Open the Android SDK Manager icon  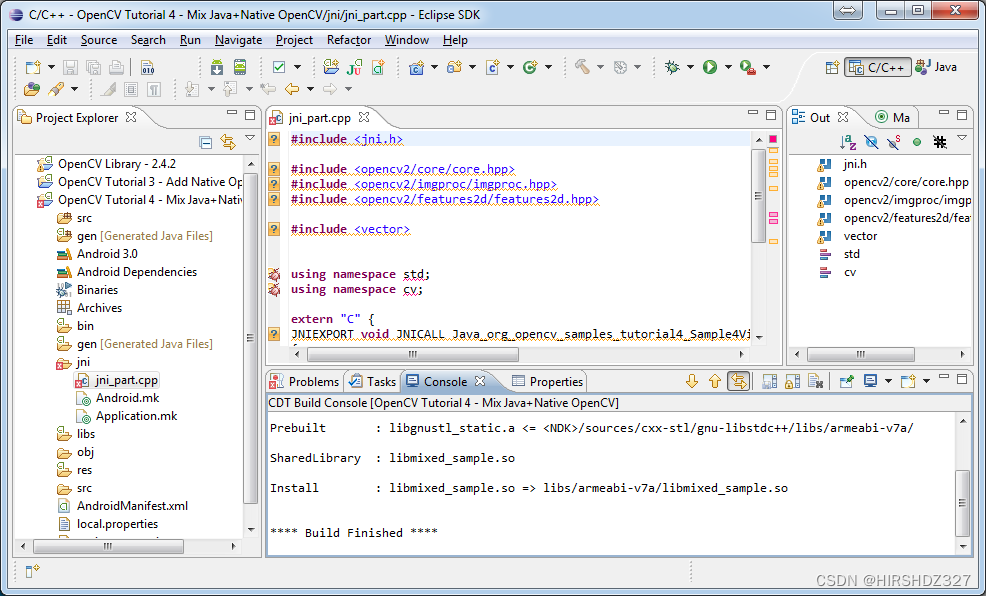pyautogui.click(x=217, y=67)
